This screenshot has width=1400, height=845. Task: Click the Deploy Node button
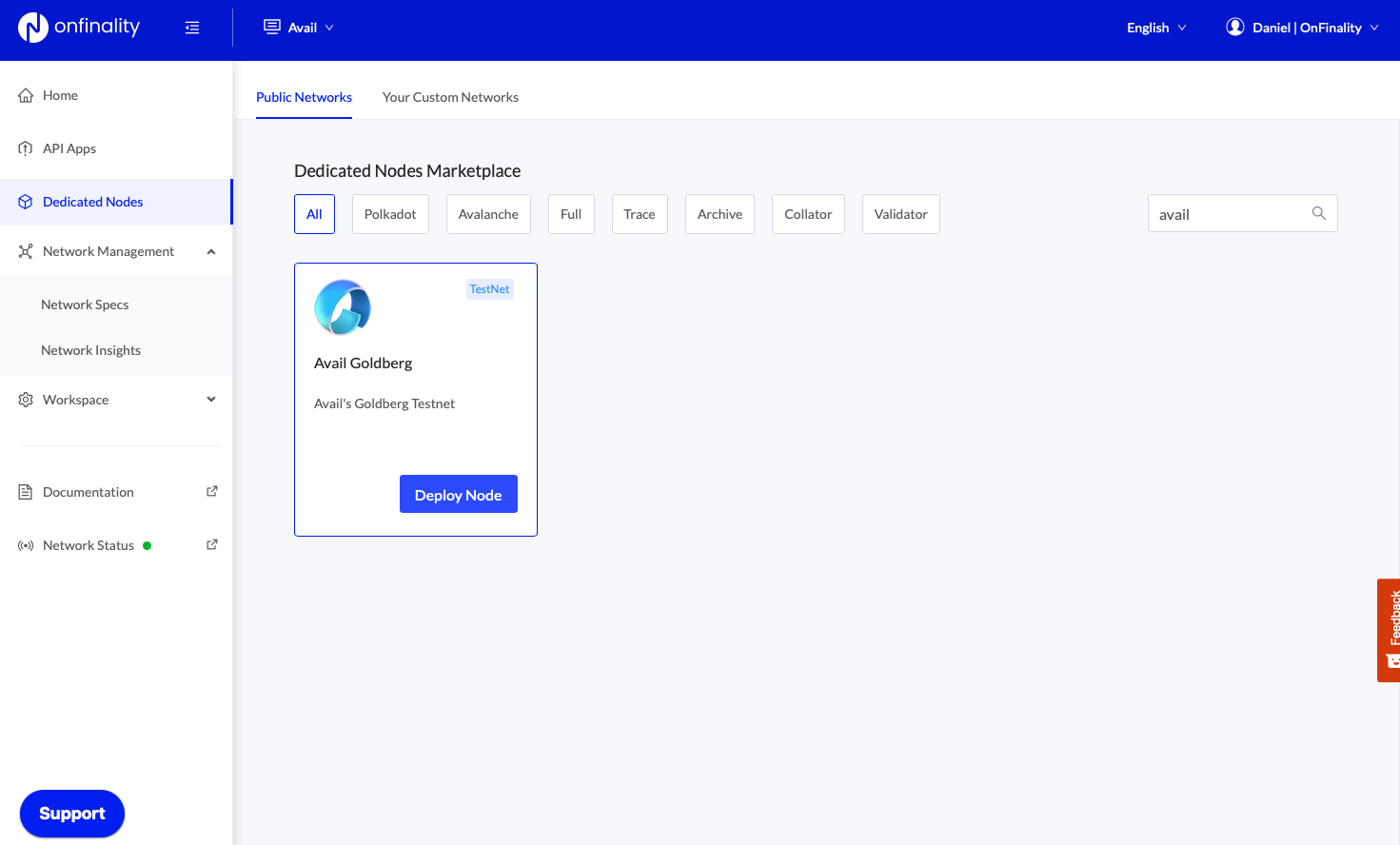[458, 494]
